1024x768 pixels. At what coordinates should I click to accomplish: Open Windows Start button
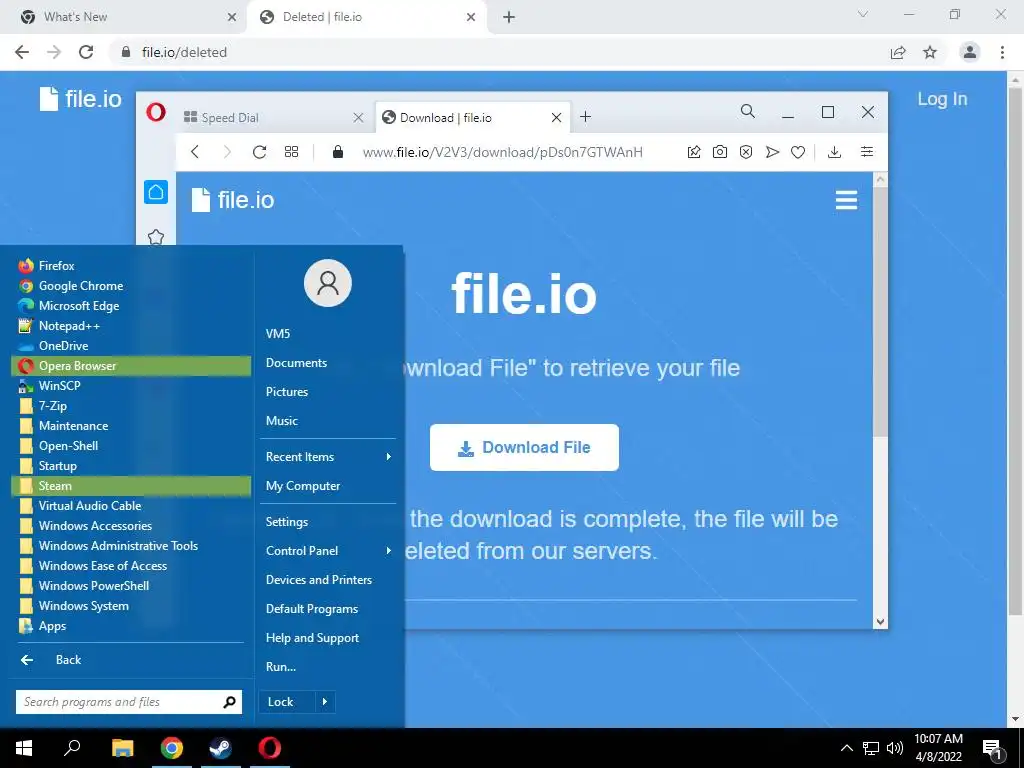tap(24, 748)
